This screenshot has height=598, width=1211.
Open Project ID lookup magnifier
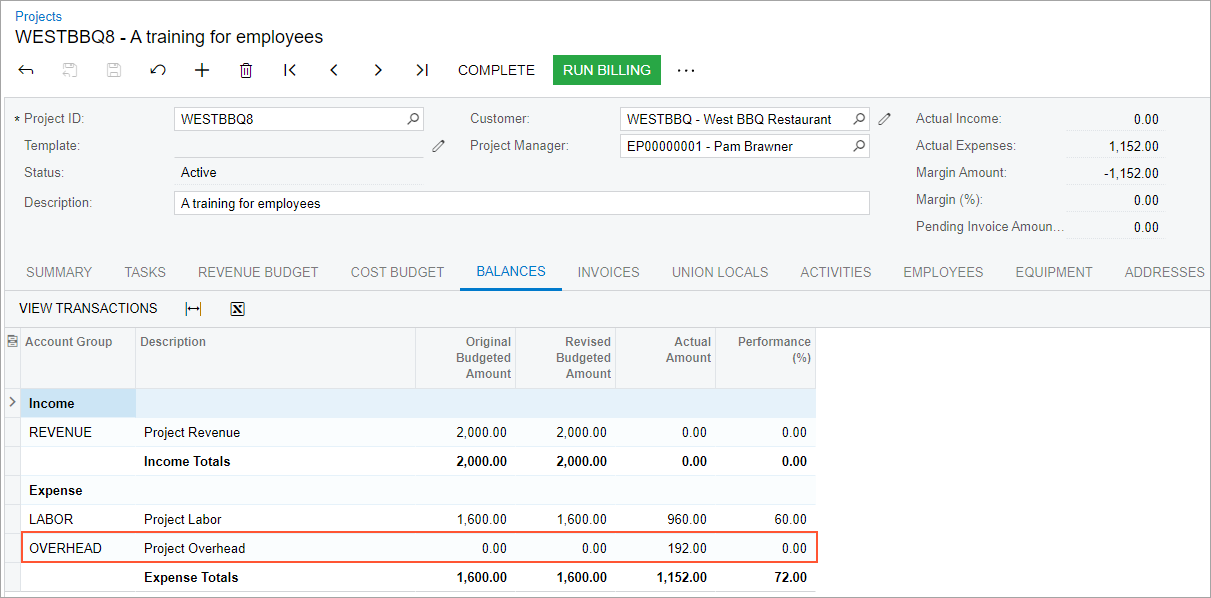[x=413, y=119]
